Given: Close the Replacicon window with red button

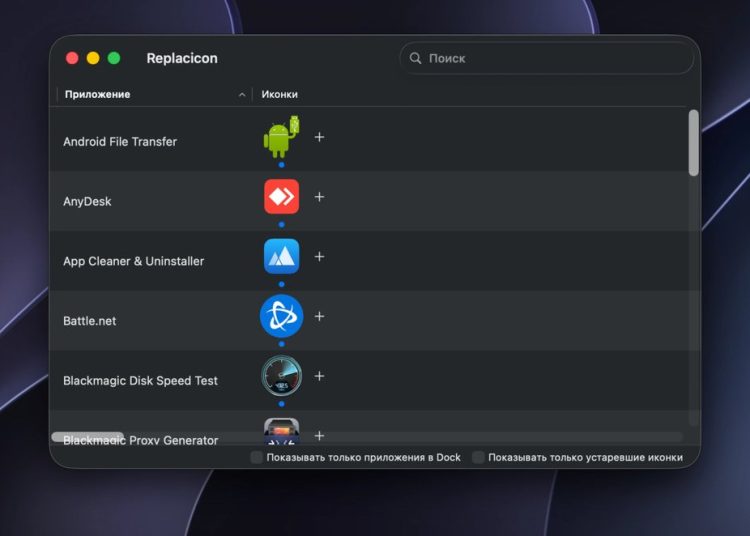Looking at the screenshot, I should (x=72, y=58).
